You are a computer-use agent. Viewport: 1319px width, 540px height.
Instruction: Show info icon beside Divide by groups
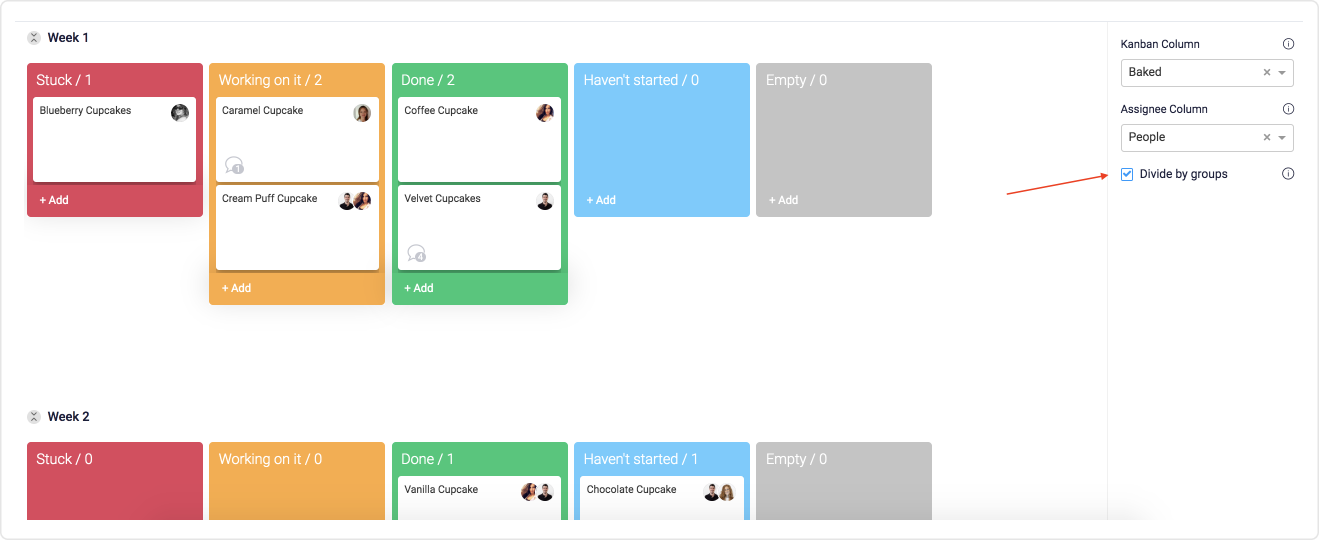pos(1288,174)
